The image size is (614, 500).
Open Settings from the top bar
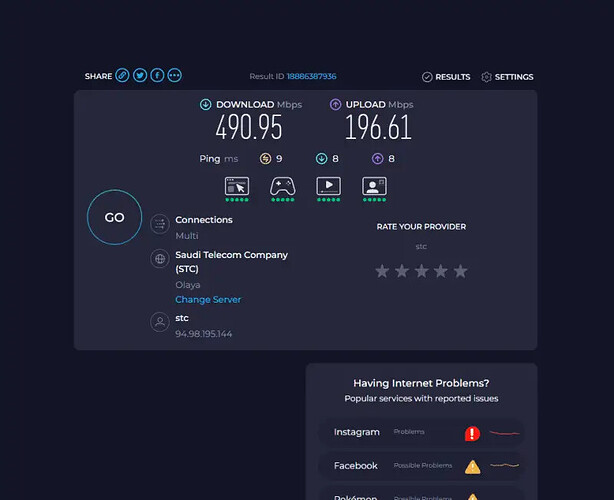[x=507, y=77]
